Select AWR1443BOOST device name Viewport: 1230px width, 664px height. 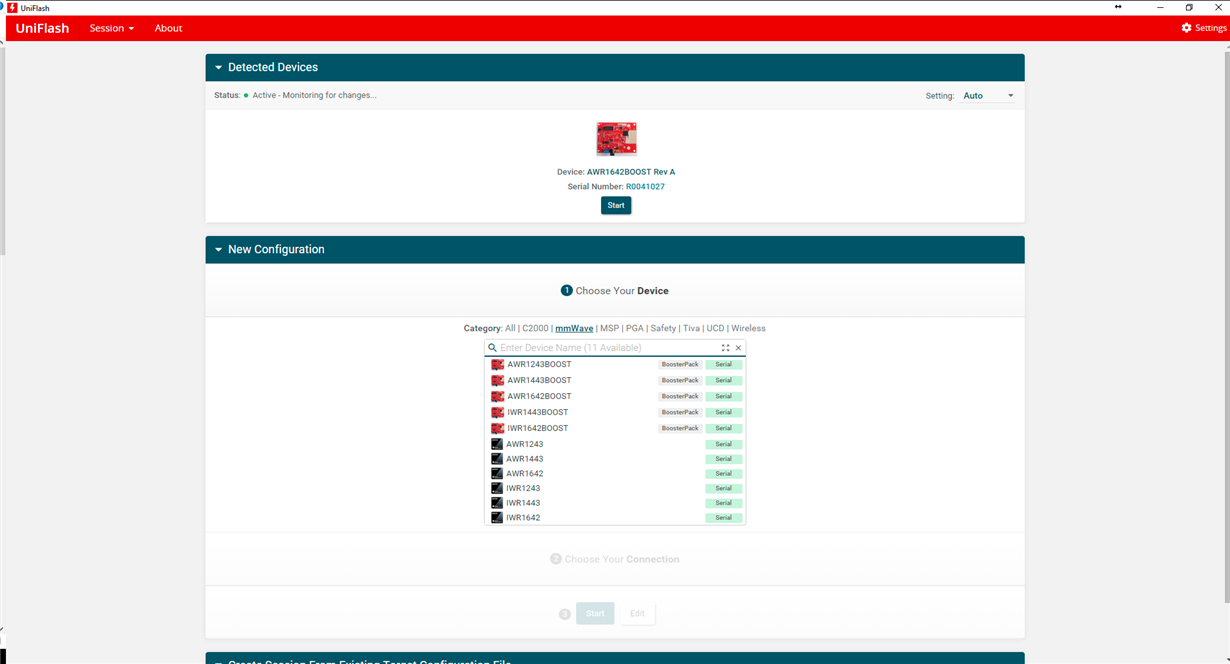tap(539, 380)
